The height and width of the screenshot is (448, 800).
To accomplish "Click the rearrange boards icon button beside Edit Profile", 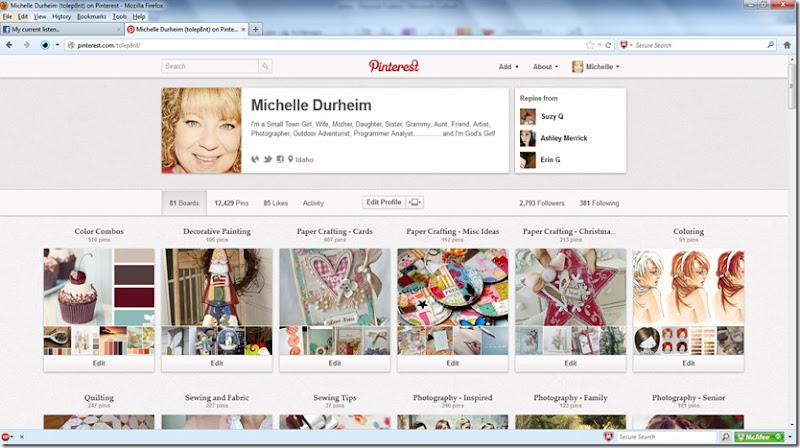I will [x=415, y=203].
